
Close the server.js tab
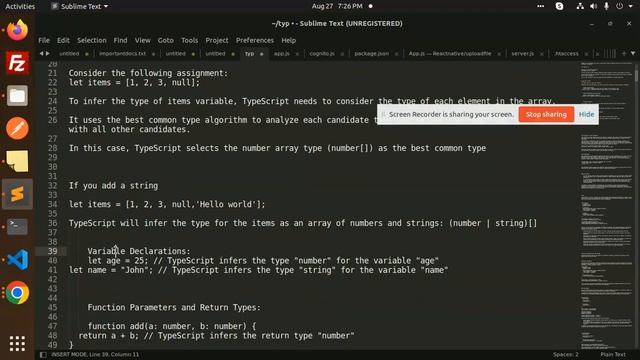click(542, 54)
